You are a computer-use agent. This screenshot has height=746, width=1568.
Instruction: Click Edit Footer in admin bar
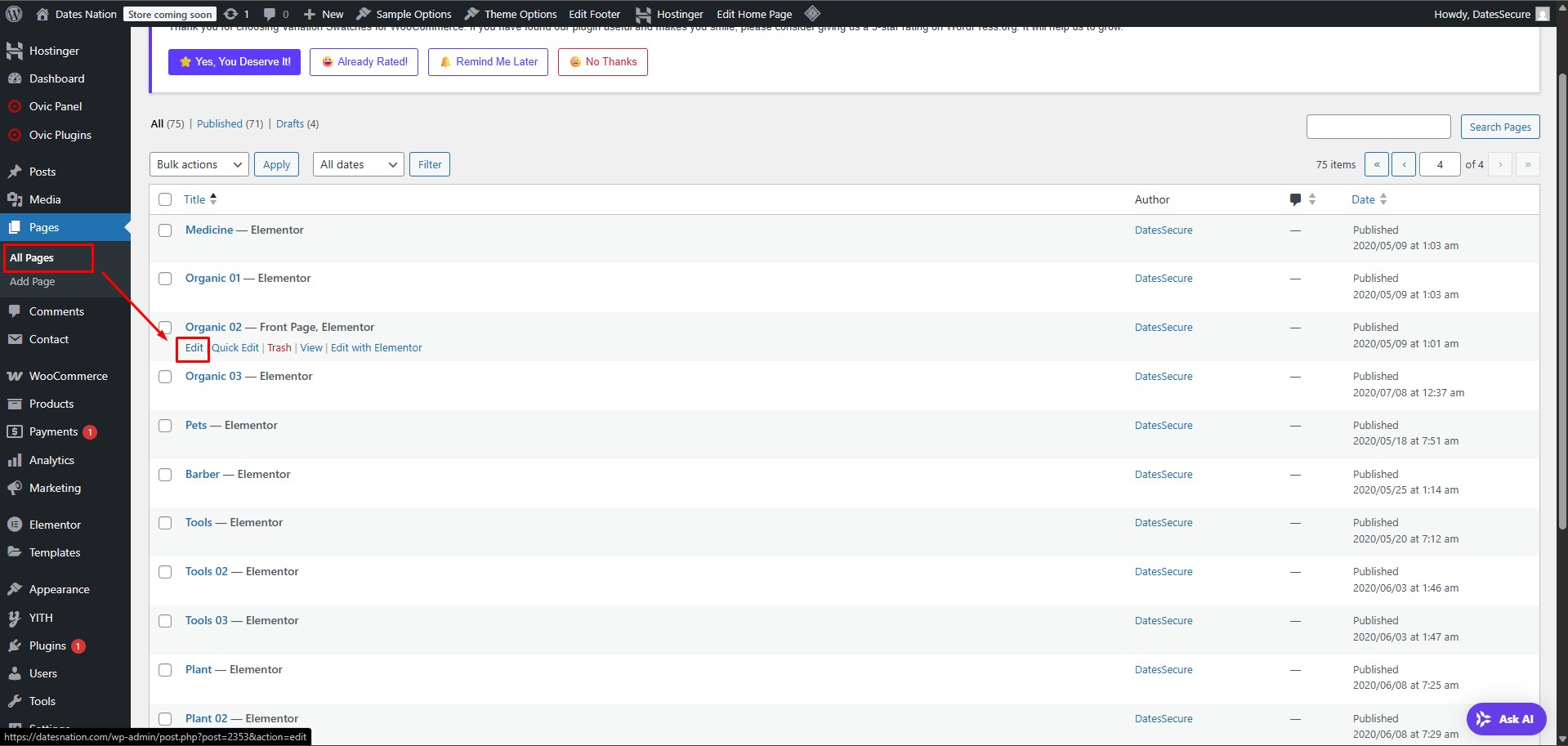point(594,14)
